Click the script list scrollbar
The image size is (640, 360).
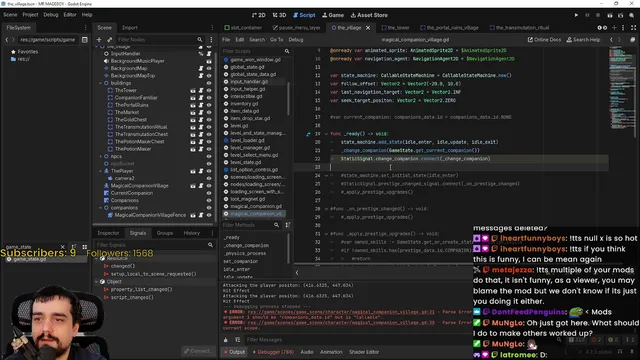pyautogui.click(x=288, y=98)
